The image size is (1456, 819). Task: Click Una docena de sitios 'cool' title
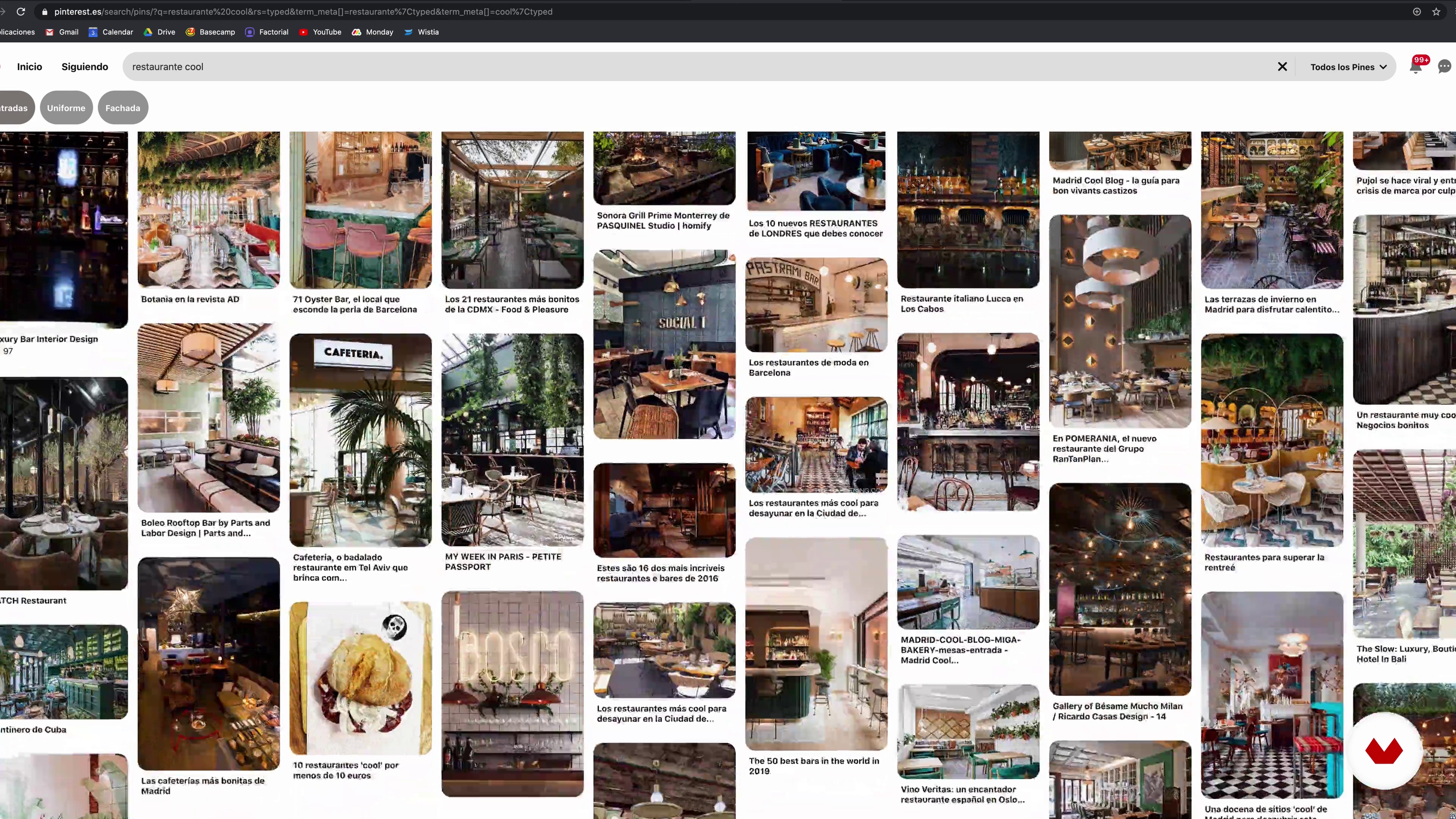1266,812
